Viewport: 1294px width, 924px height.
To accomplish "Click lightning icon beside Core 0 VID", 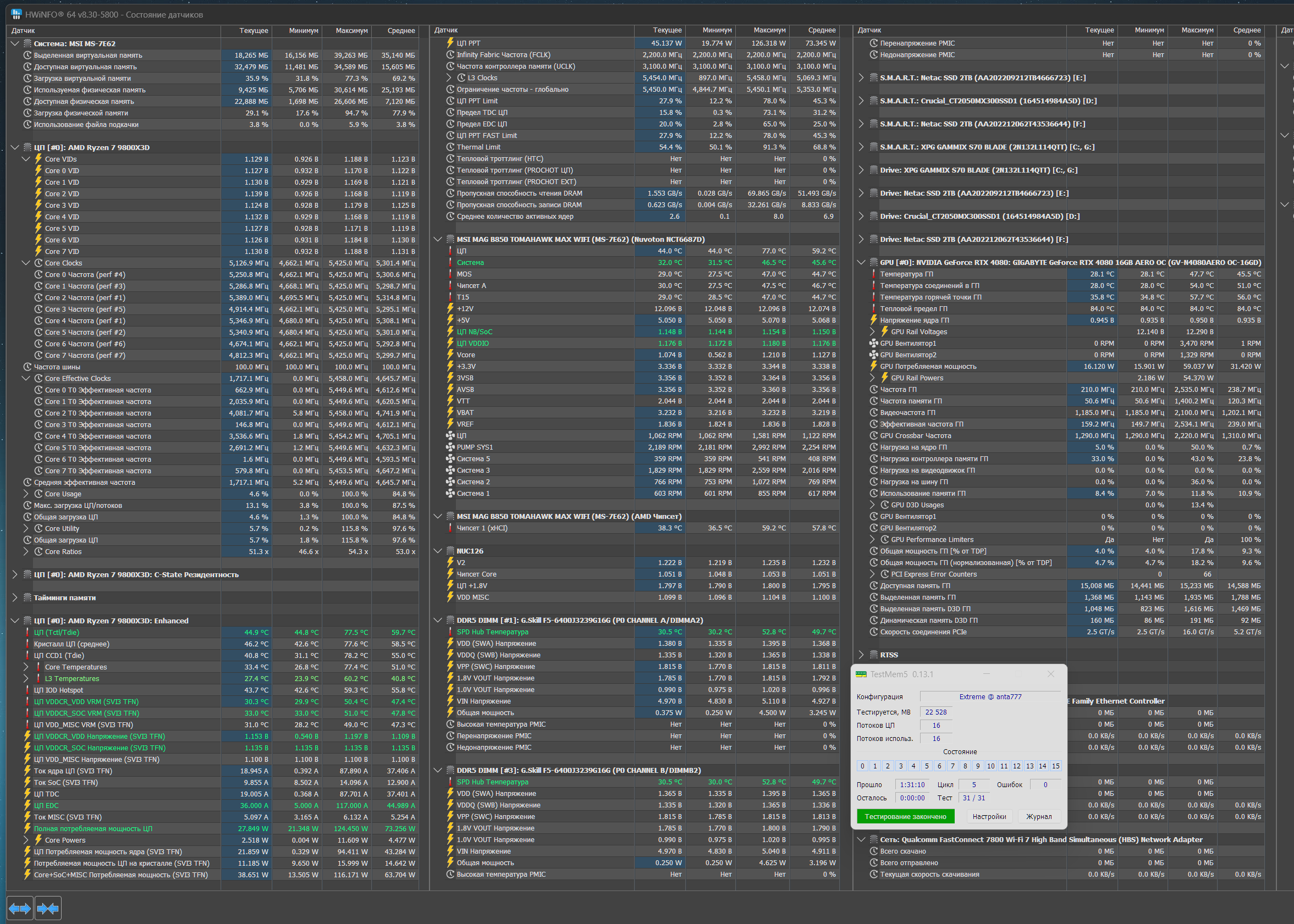I will (38, 171).
